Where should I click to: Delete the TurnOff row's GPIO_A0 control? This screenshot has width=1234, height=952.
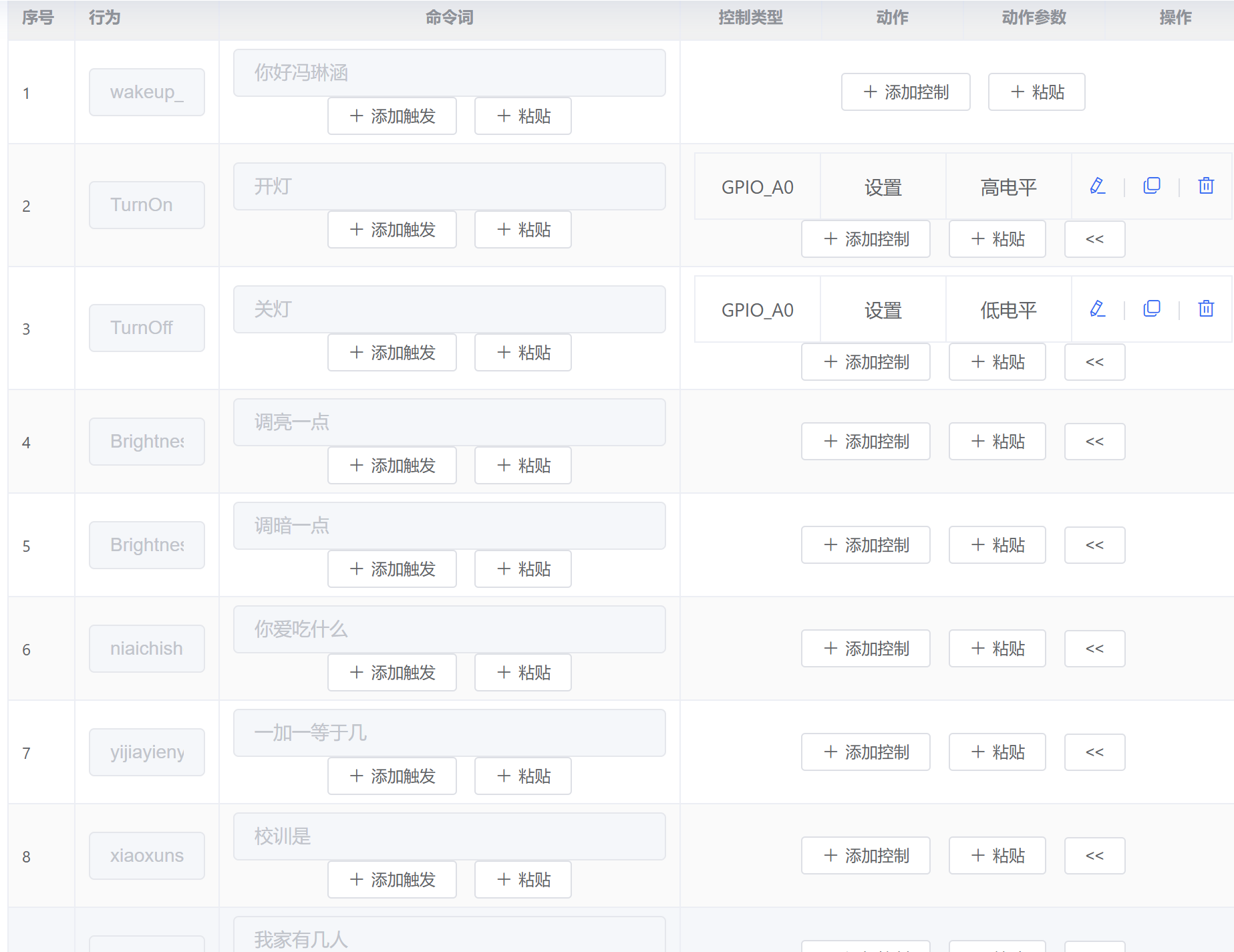click(1205, 308)
